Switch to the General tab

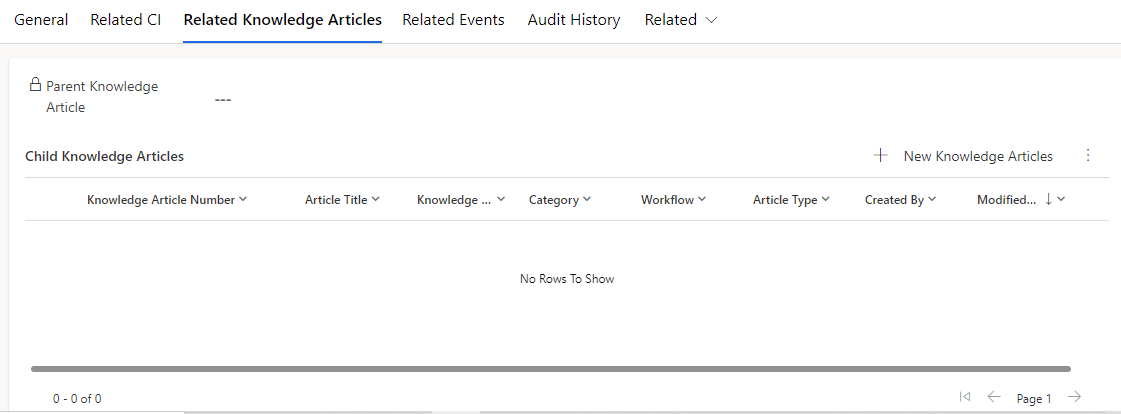point(41,20)
